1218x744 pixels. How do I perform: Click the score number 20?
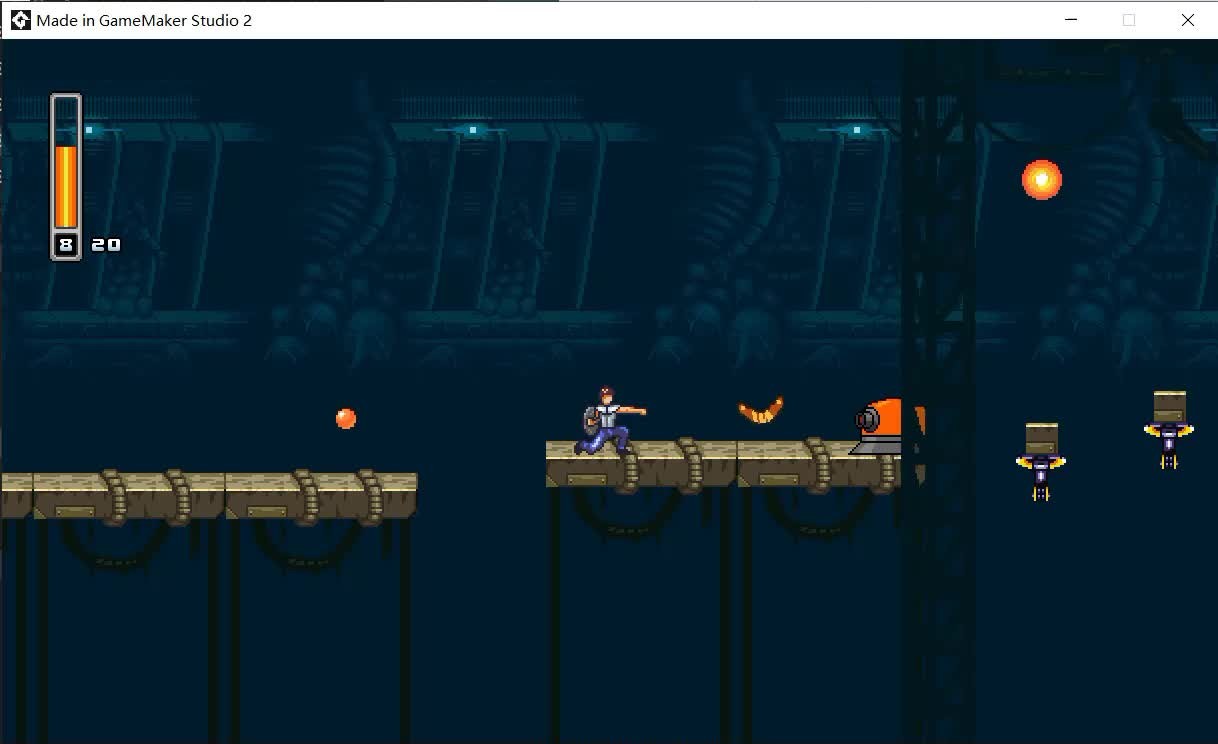click(106, 245)
